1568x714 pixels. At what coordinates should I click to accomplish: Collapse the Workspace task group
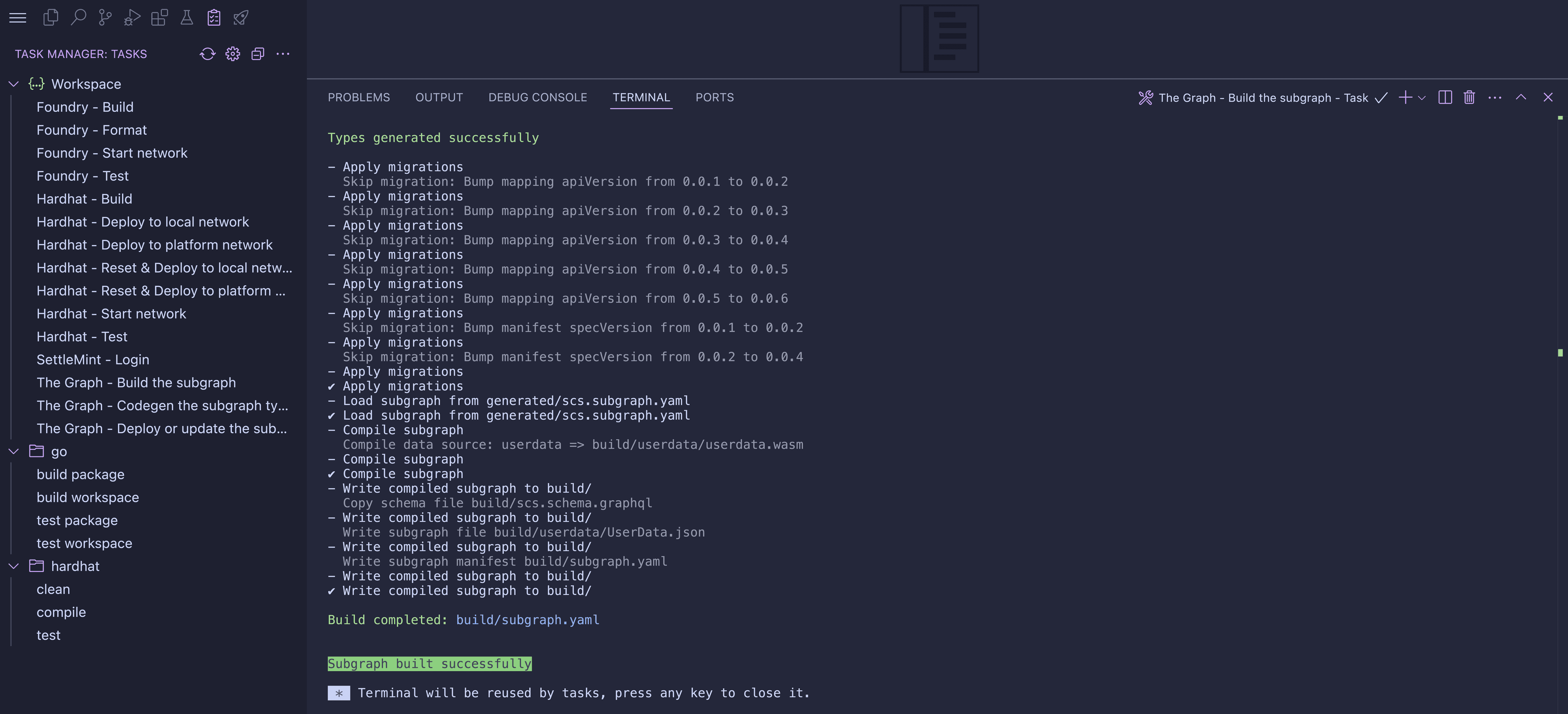pyautogui.click(x=13, y=84)
